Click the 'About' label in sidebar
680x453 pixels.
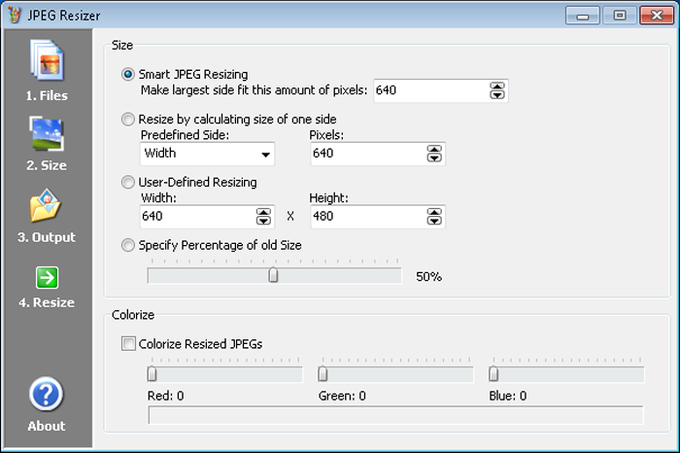pyautogui.click(x=46, y=426)
